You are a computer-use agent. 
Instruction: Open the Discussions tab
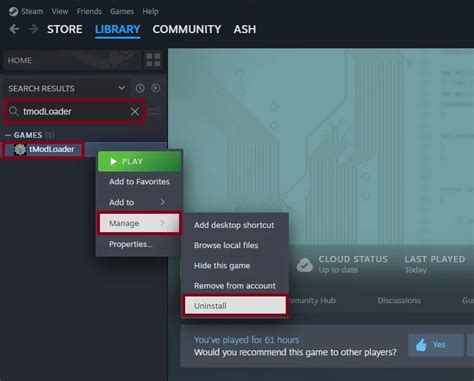coord(399,301)
